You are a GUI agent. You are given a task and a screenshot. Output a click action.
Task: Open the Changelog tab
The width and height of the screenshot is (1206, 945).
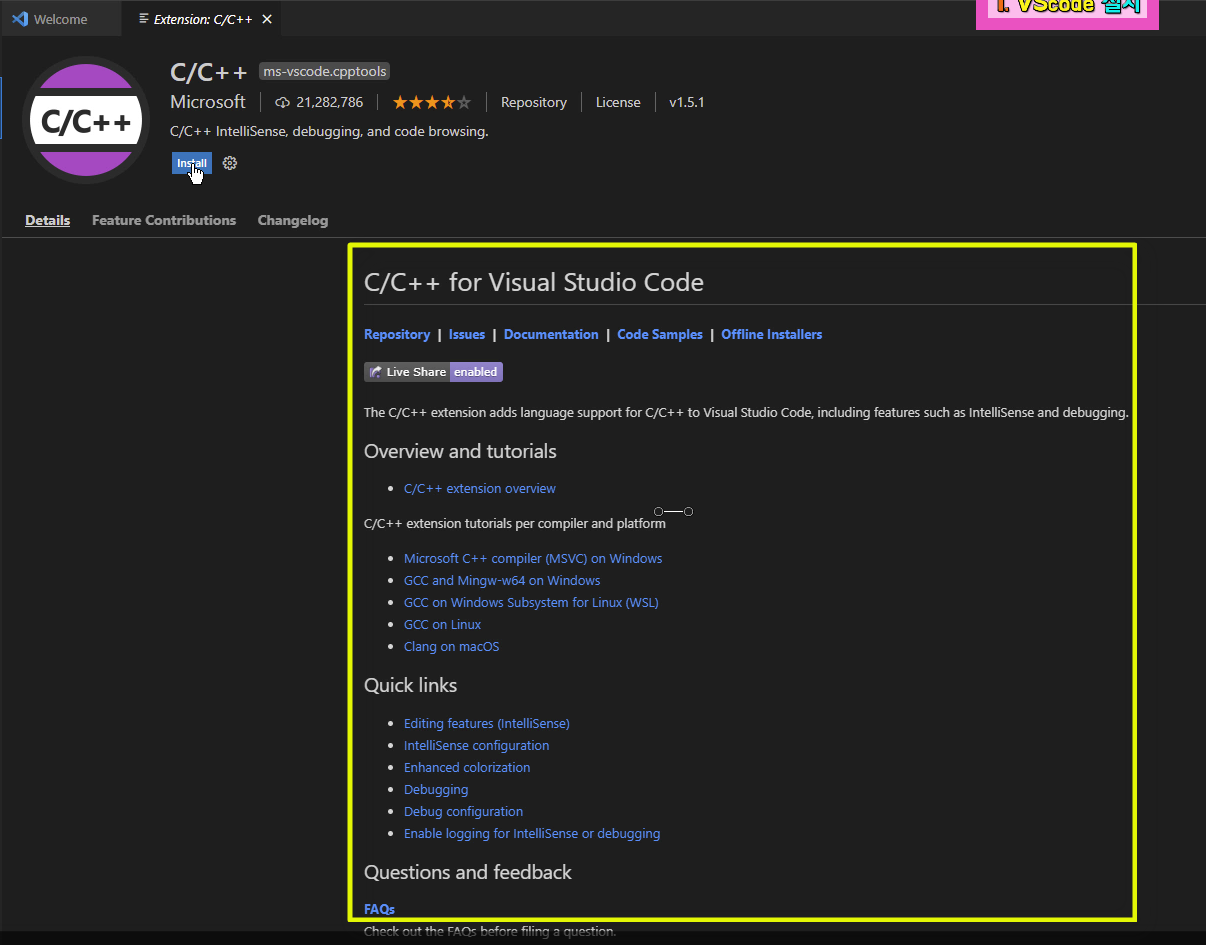[293, 220]
